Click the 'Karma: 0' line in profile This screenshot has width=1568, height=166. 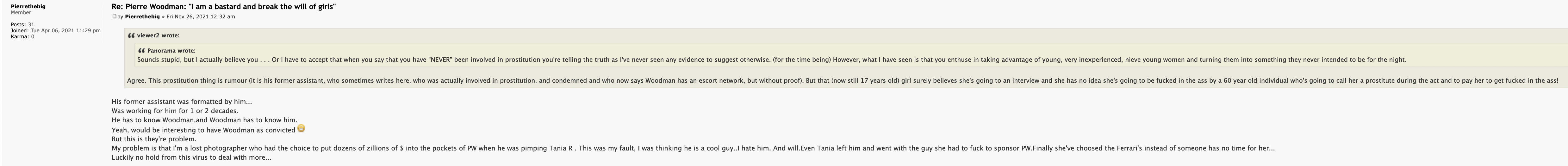(22, 37)
